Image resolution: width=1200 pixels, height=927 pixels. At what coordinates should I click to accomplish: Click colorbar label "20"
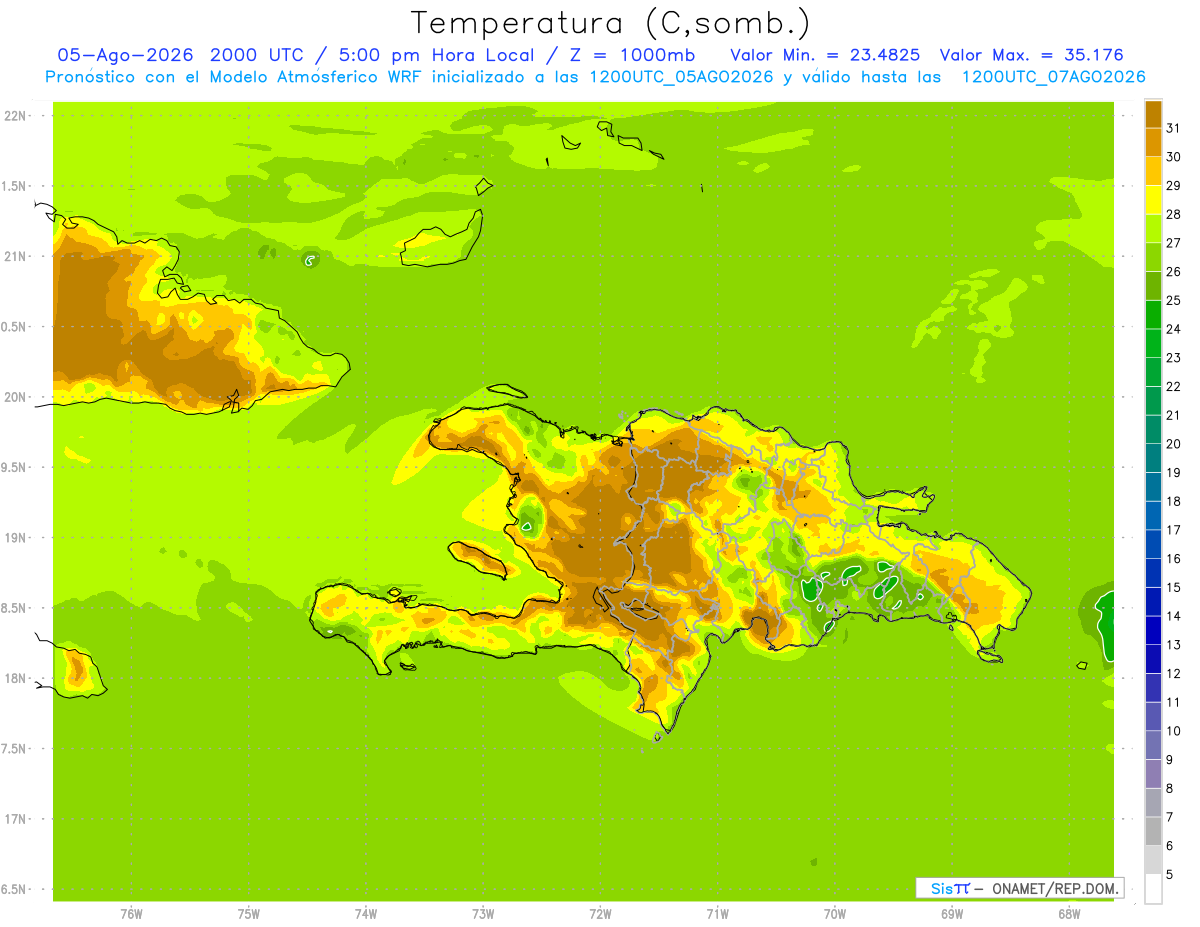[1173, 444]
